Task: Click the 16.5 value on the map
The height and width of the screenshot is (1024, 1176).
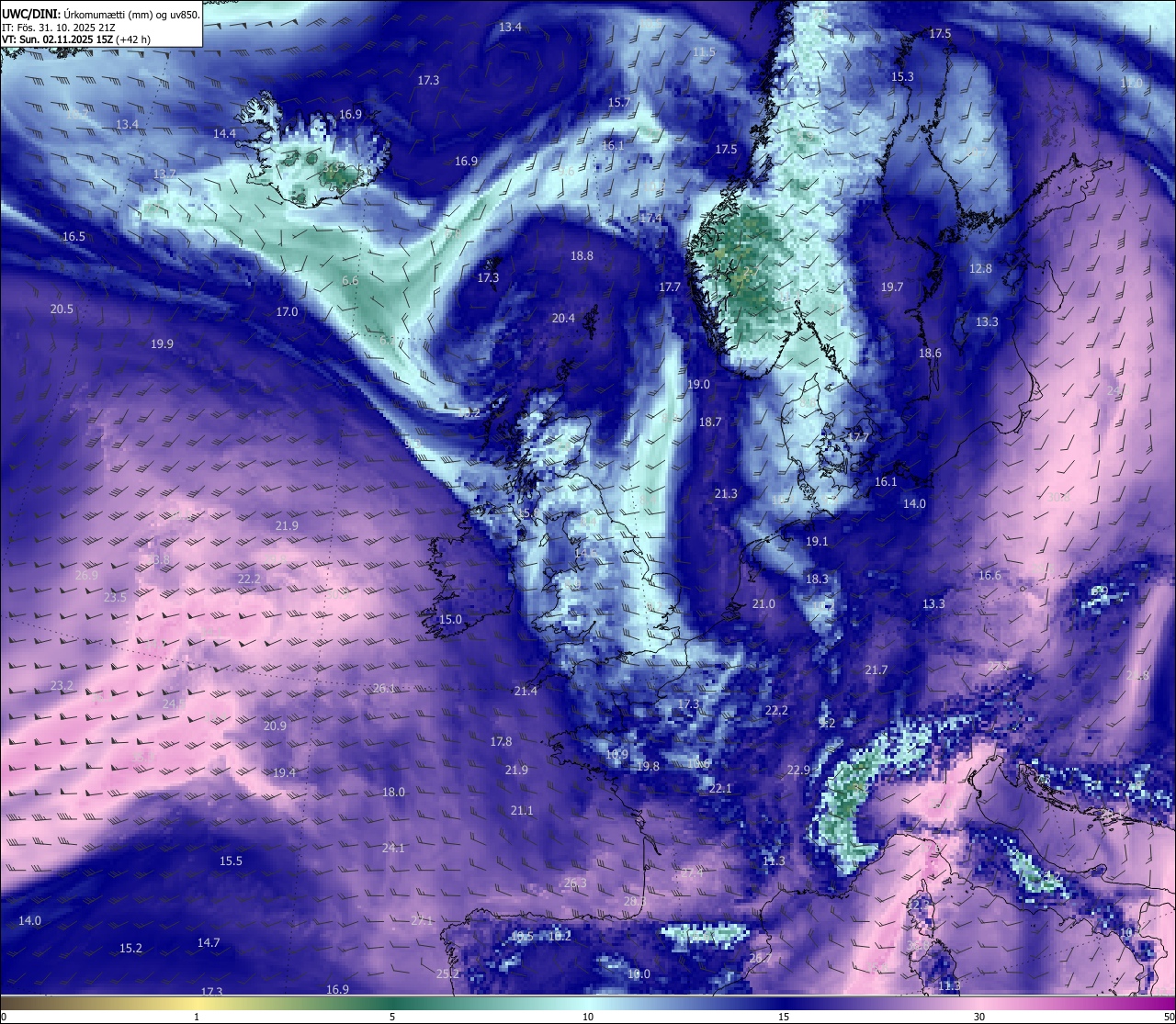Action: pyautogui.click(x=73, y=236)
